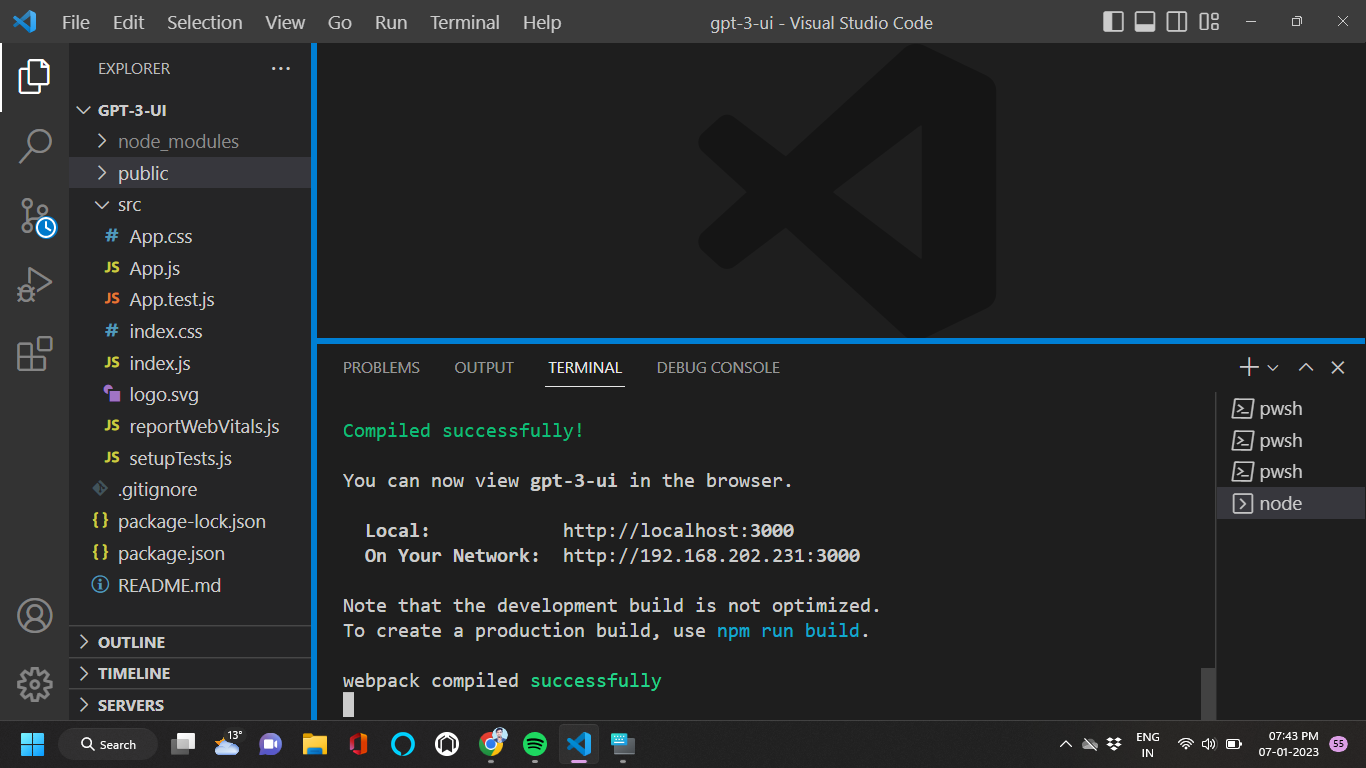
Task: Open the Search view
Action: [35, 145]
